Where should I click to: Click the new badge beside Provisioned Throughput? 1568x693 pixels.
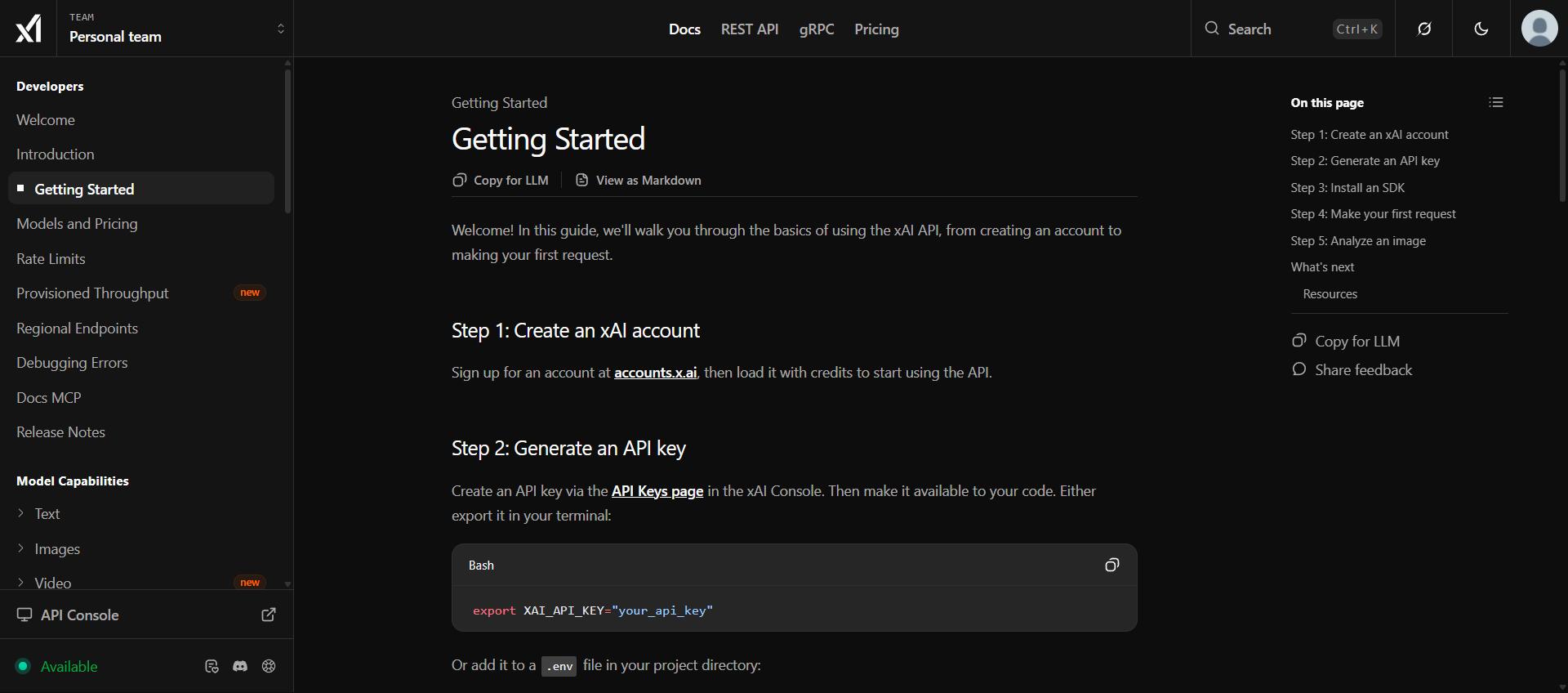[250, 293]
